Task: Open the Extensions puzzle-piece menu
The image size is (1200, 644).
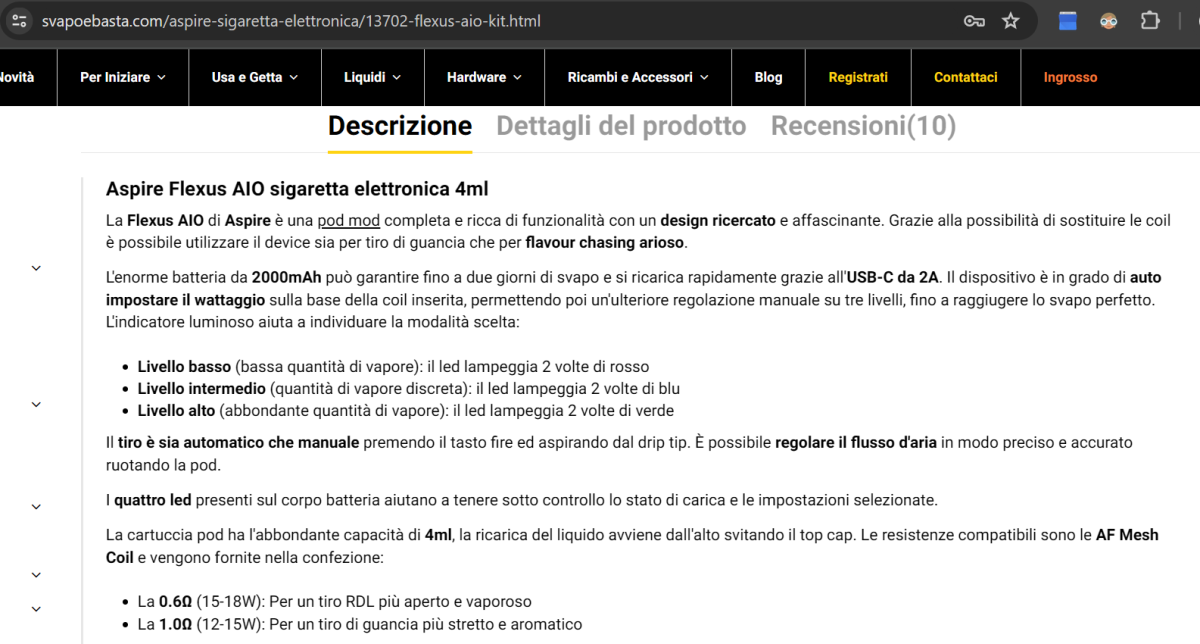Action: pos(1150,20)
